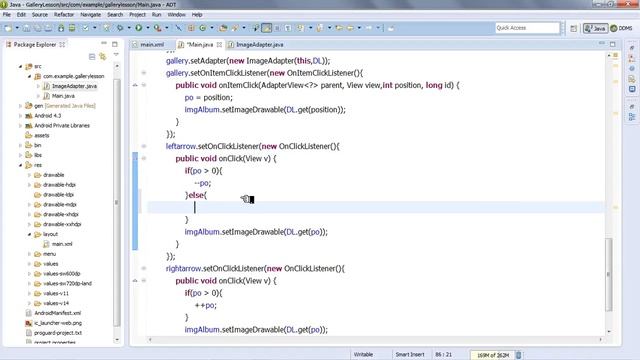The height and width of the screenshot is (360, 640).
Task: Collapse fold at leftarrow onClick method
Action: click(144, 158)
